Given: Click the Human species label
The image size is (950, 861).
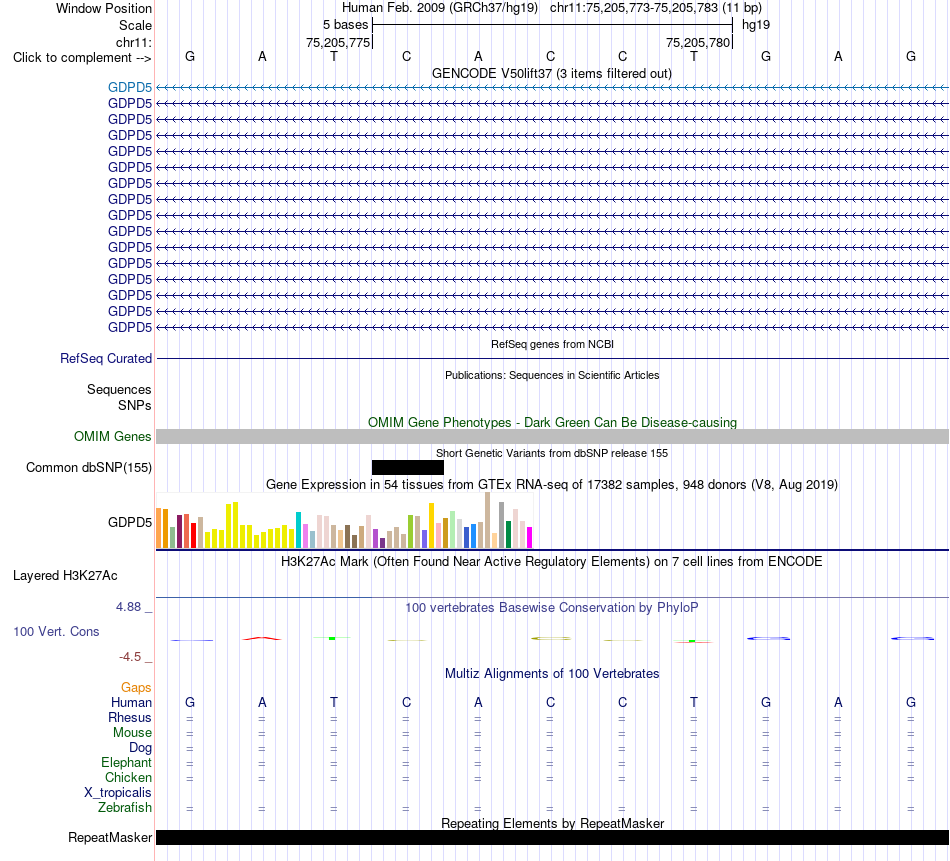Looking at the screenshot, I should 131,702.
